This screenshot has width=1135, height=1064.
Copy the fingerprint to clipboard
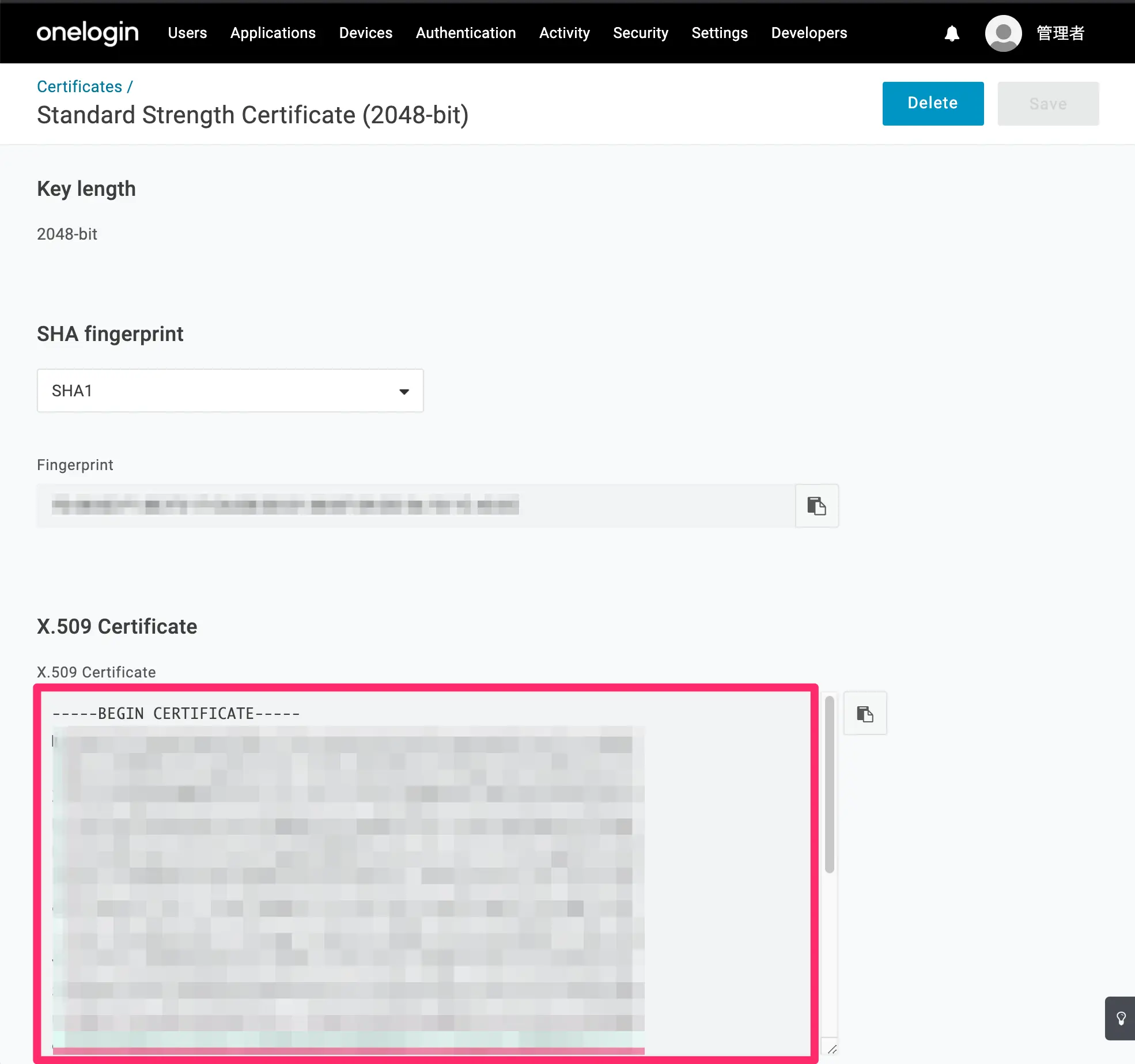pyautogui.click(x=816, y=506)
